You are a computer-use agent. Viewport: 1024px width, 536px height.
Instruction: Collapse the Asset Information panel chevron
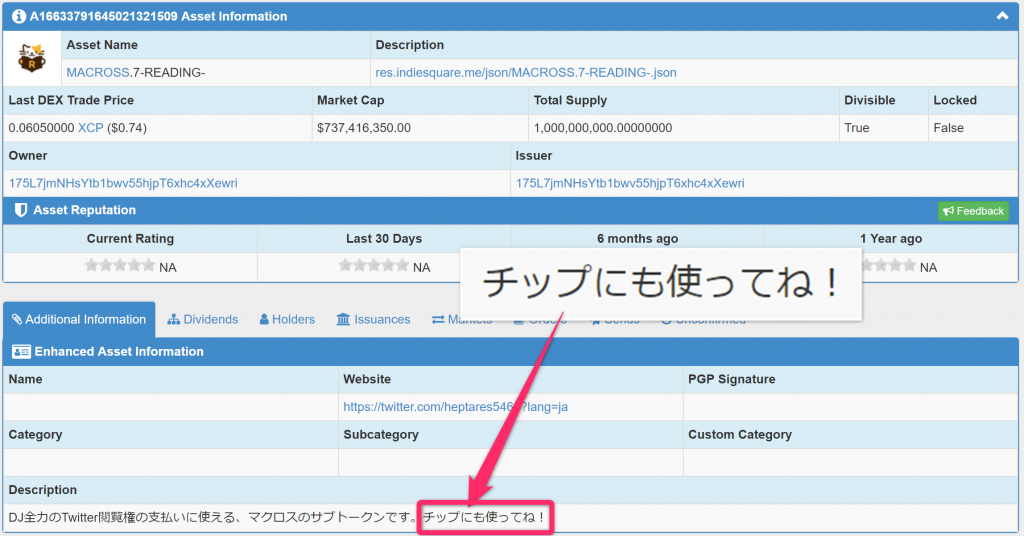pyautogui.click(x=1002, y=16)
